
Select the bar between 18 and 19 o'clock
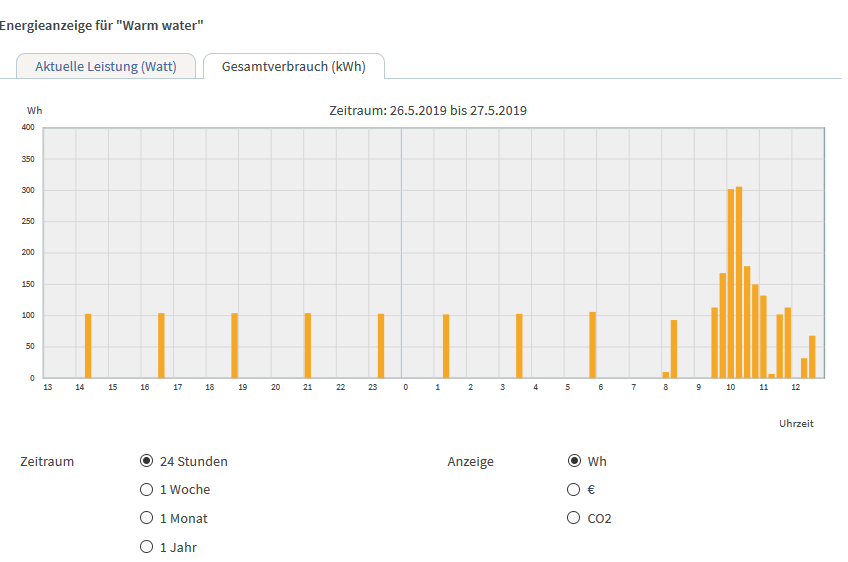click(235, 346)
